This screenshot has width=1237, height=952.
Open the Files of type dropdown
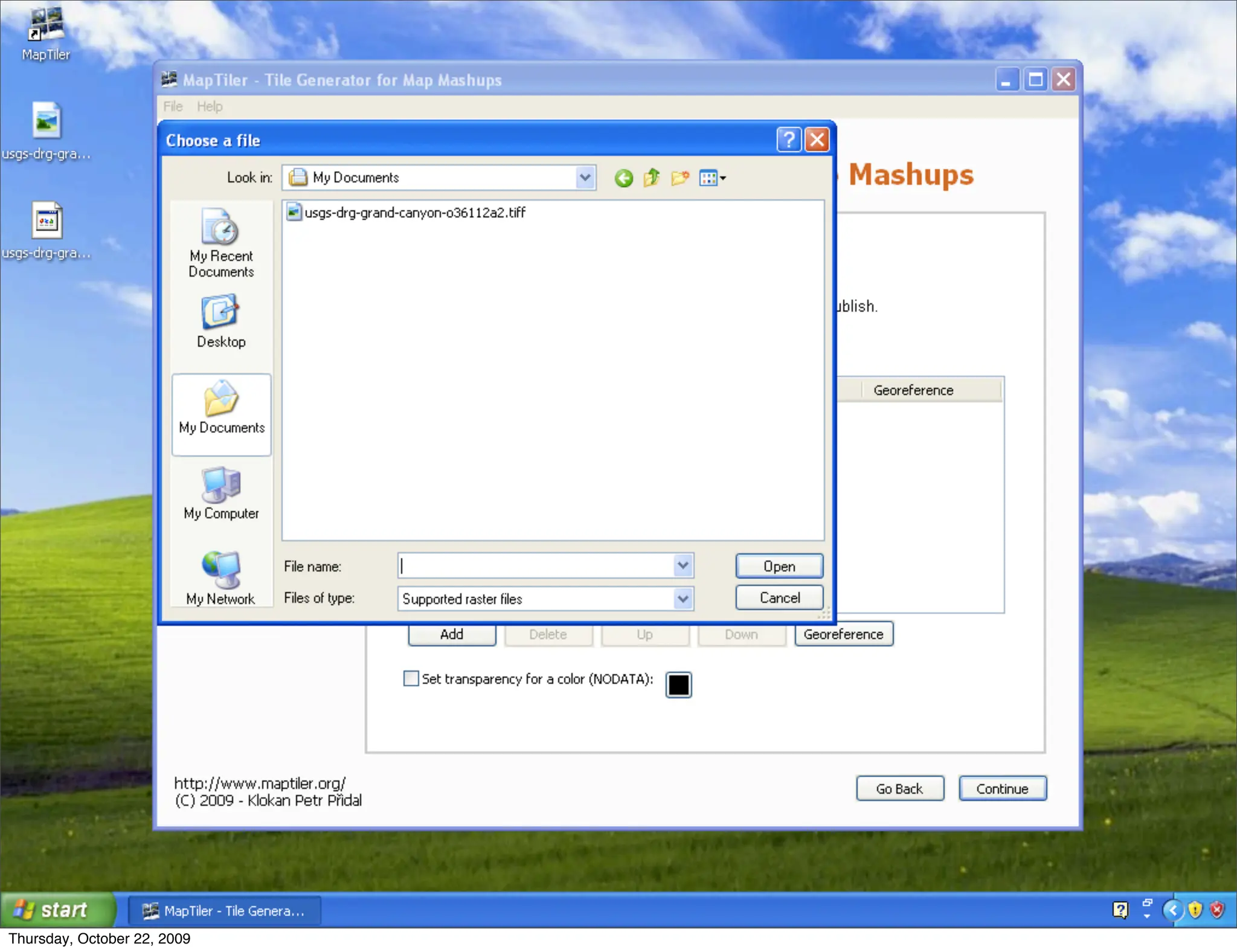[683, 599]
